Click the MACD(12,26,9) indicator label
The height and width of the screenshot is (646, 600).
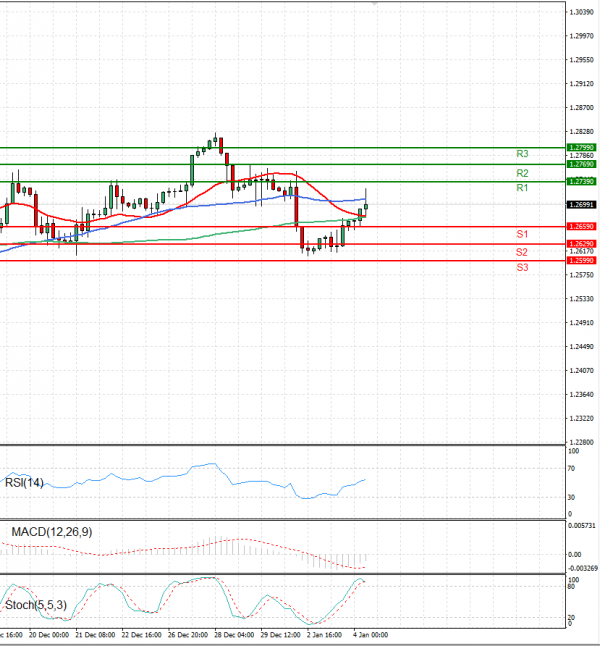(52, 532)
